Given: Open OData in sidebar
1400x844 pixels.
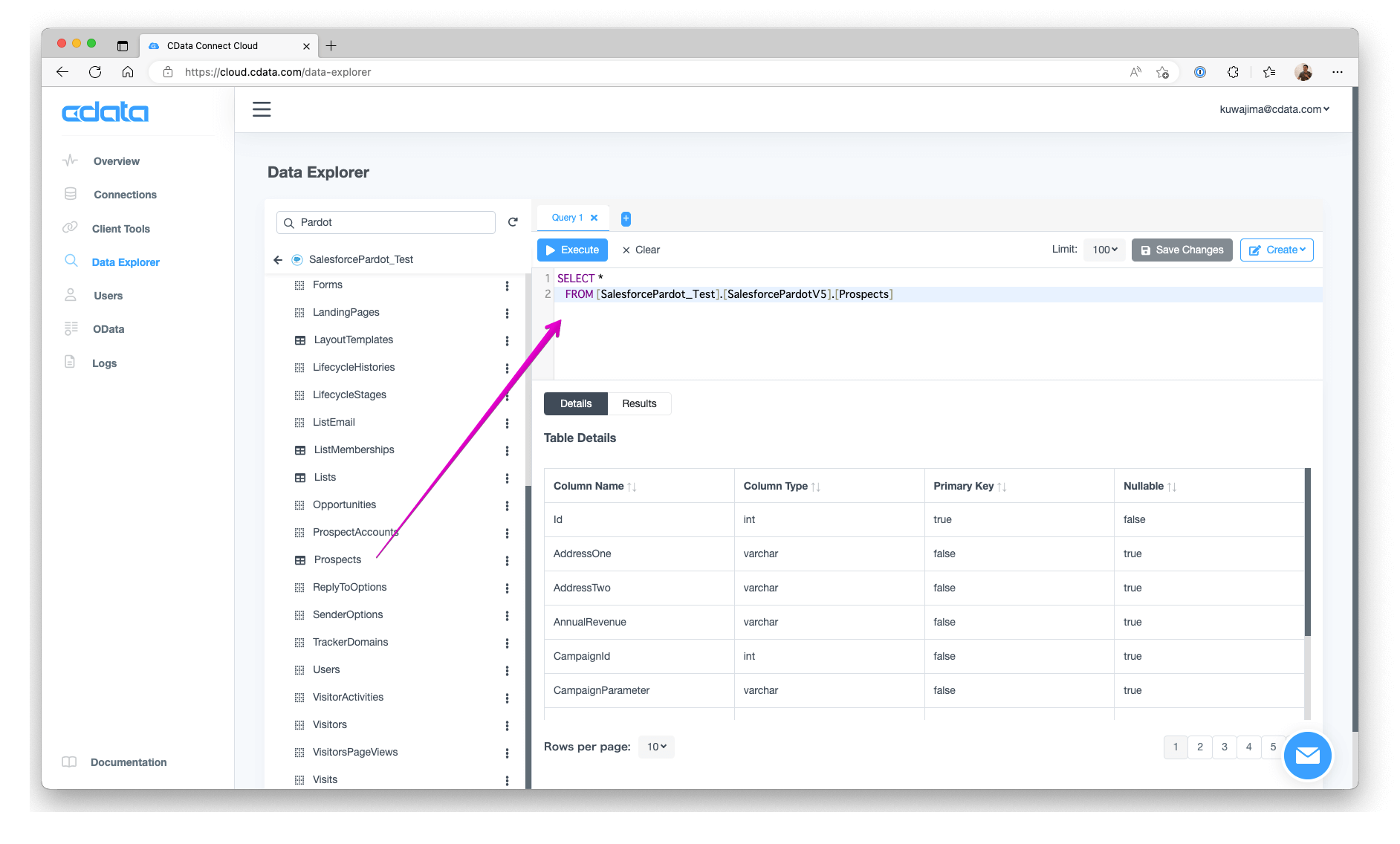Looking at the screenshot, I should click(108, 329).
